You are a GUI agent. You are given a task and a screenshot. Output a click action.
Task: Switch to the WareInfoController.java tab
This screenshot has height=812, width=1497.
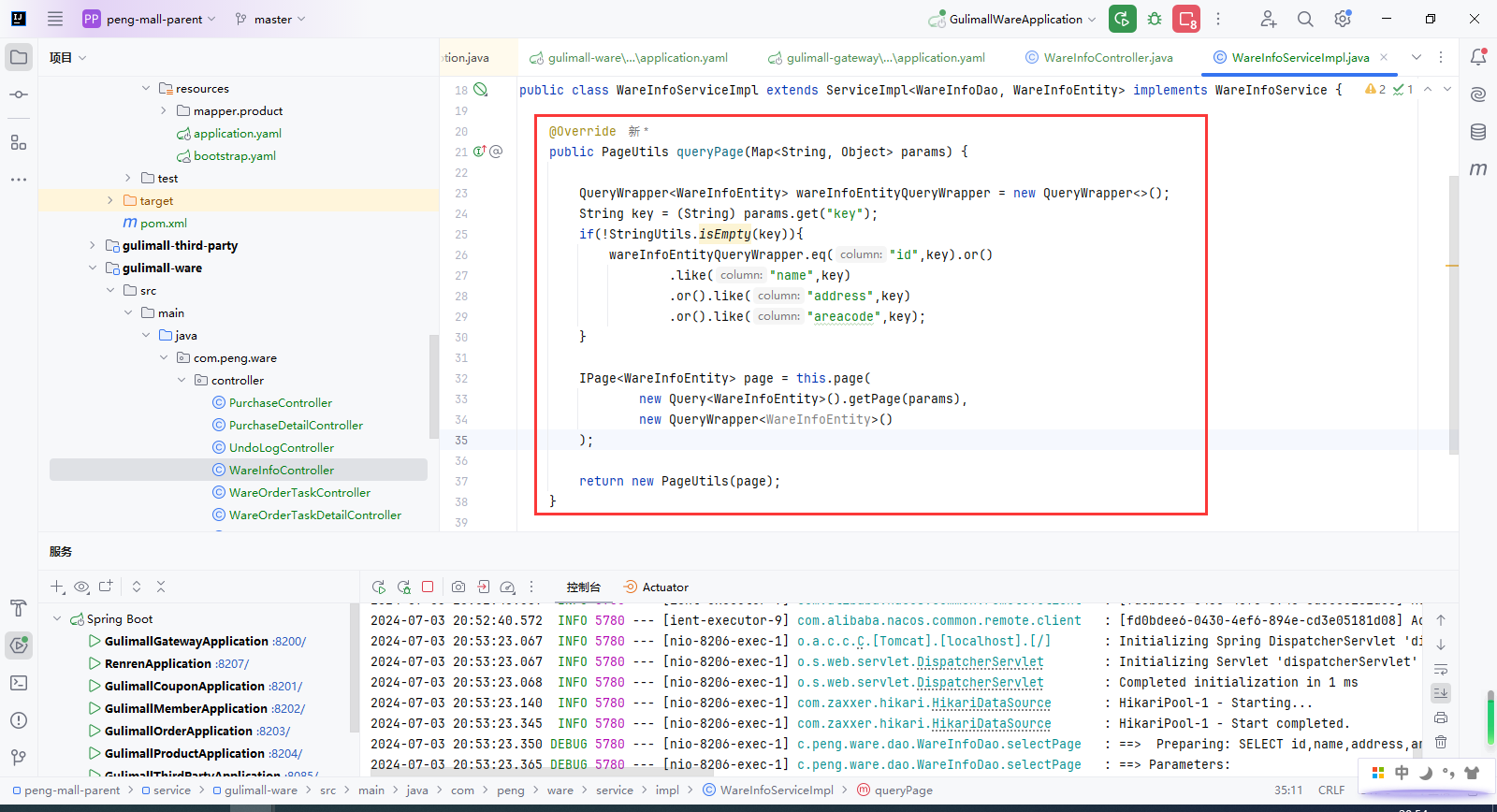[x=1098, y=57]
